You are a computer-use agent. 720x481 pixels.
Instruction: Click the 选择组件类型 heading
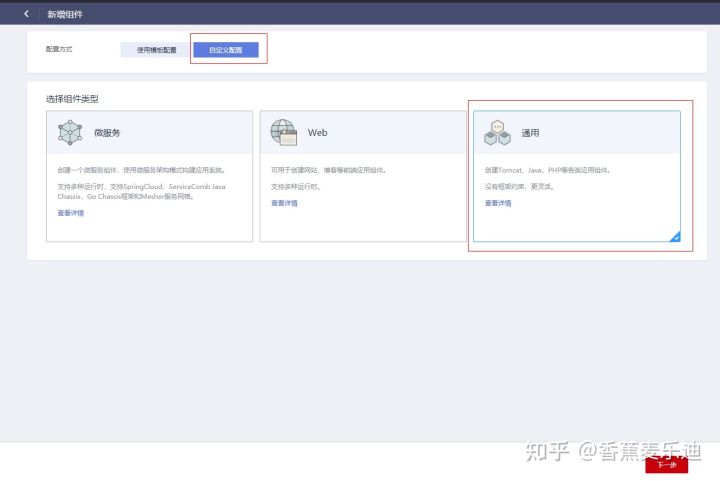click(72, 99)
